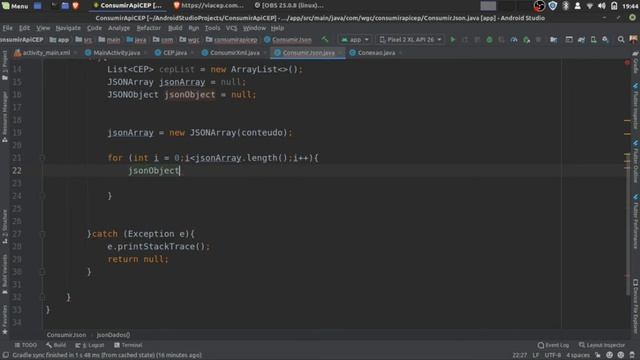Open the File menu
The width and height of the screenshot is (640, 360).
7,28
